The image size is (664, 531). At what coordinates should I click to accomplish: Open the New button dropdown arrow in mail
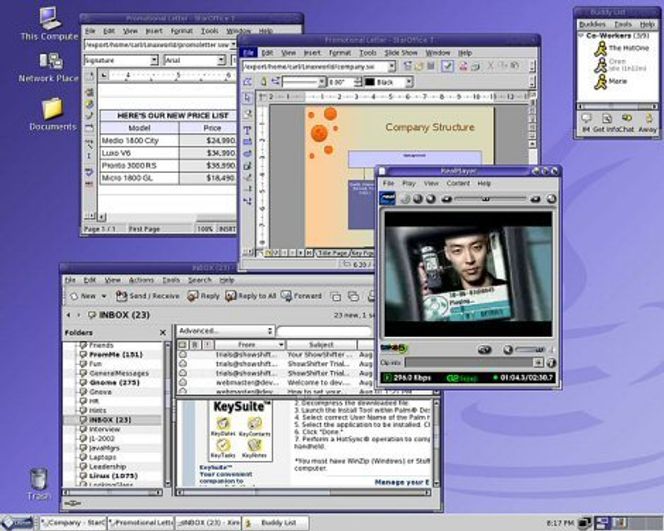pos(104,296)
